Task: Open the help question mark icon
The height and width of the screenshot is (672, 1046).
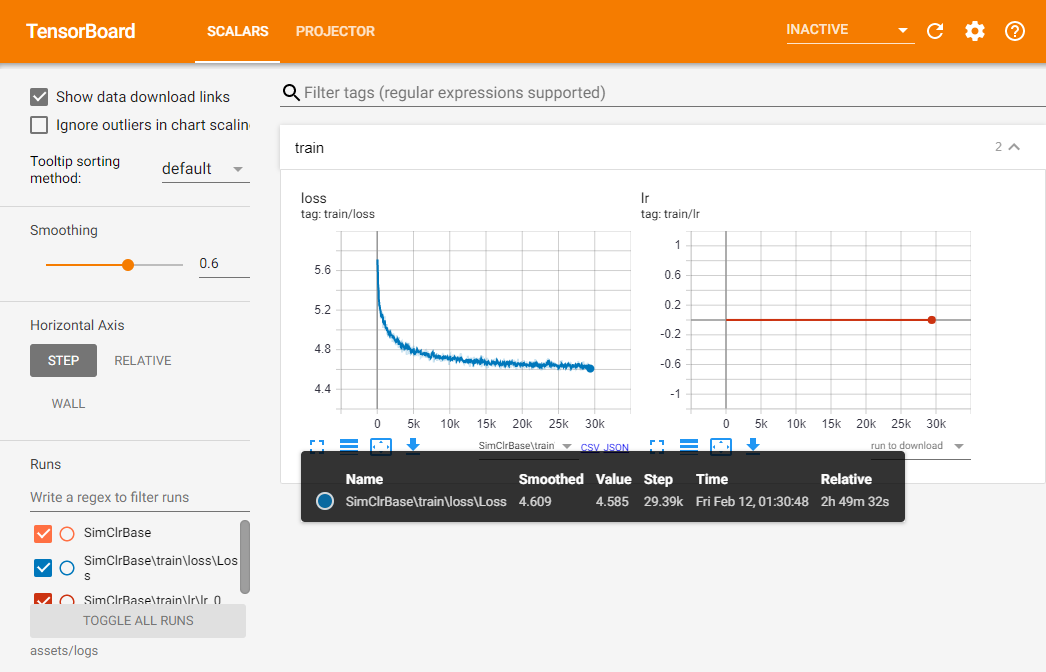Action: (x=1015, y=31)
